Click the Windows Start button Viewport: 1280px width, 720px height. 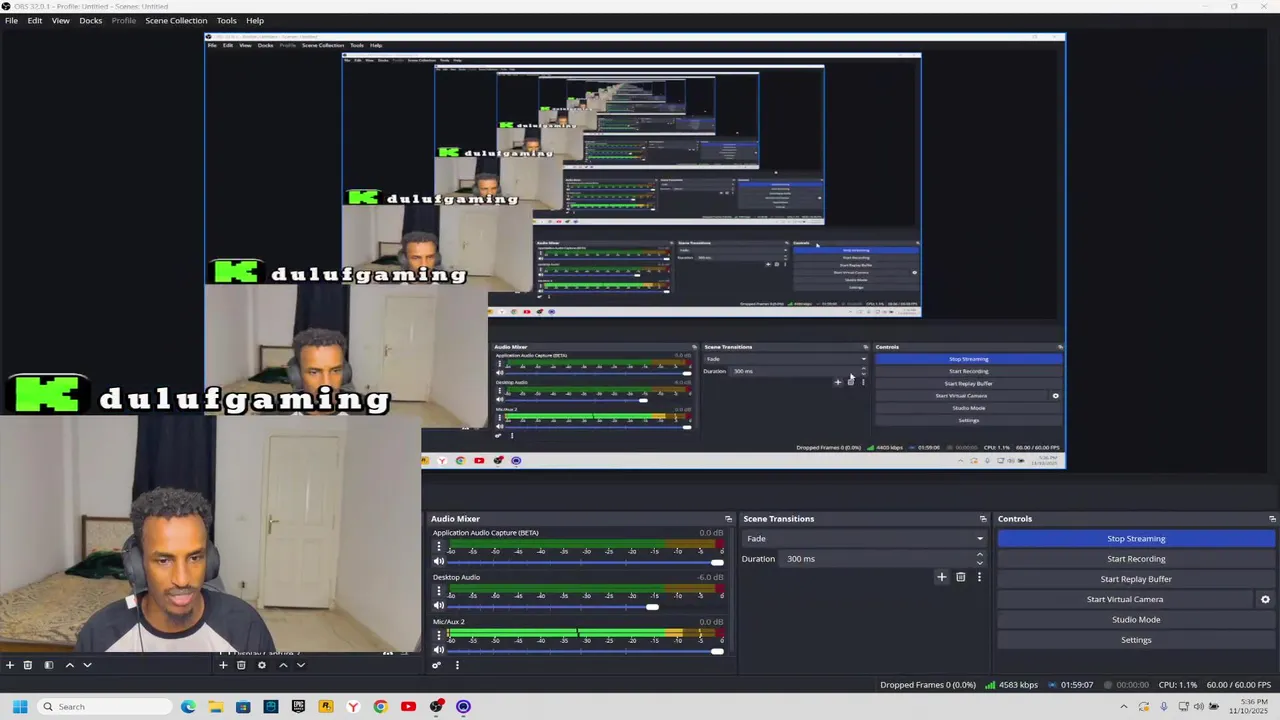point(19,707)
